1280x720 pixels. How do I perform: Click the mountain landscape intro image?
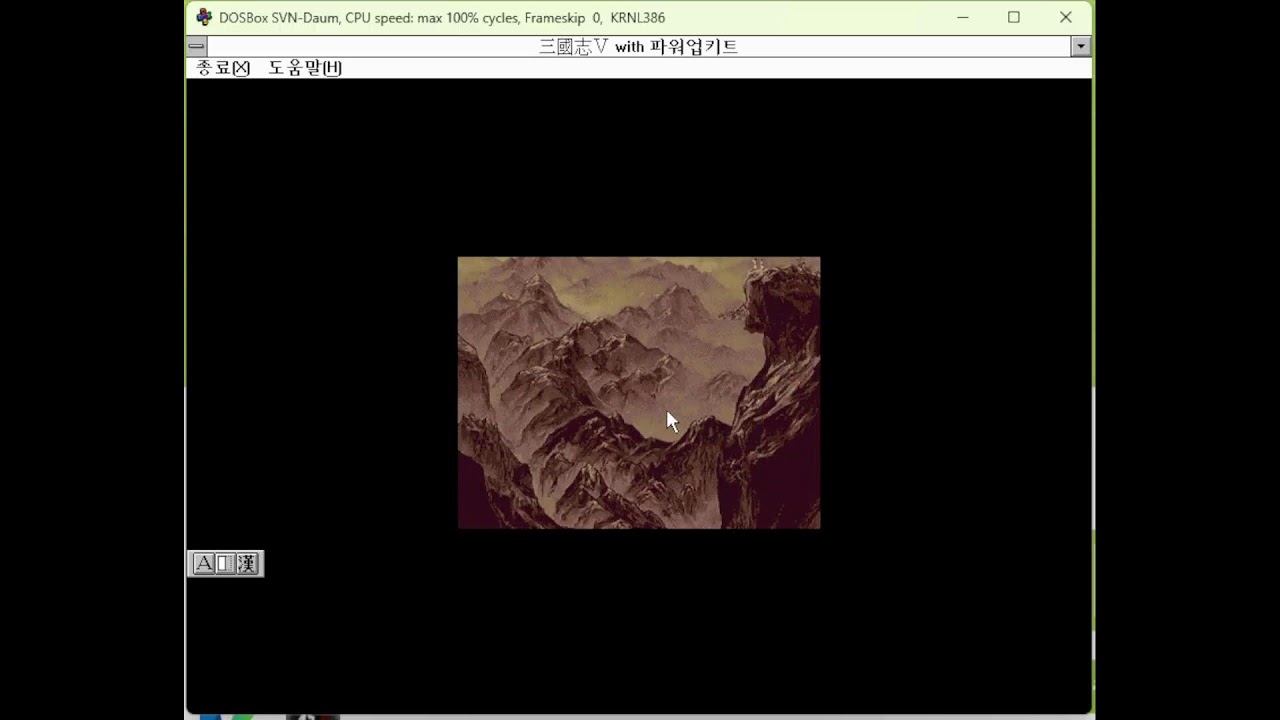point(639,393)
